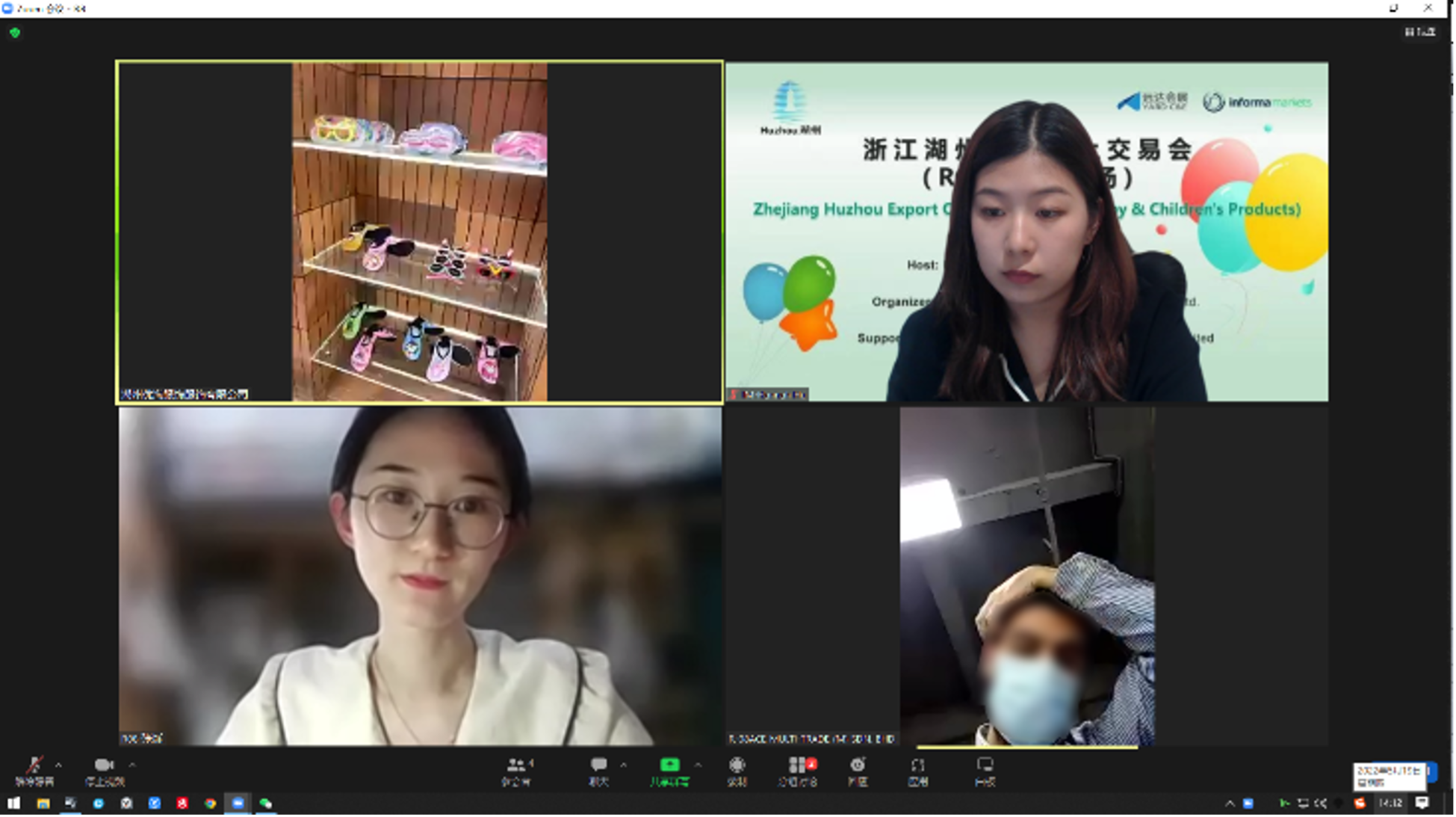Click the volume tray icon
Image resolution: width=1456 pixels, height=817 pixels.
[1321, 804]
